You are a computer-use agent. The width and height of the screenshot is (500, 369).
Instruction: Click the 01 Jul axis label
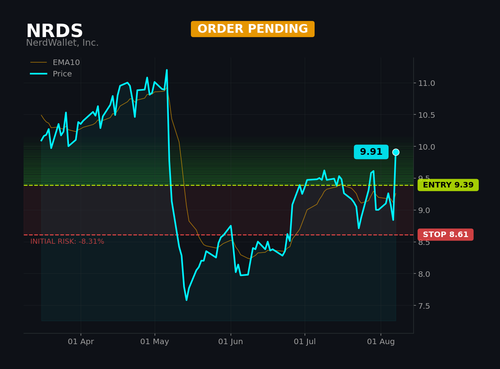point(305,342)
